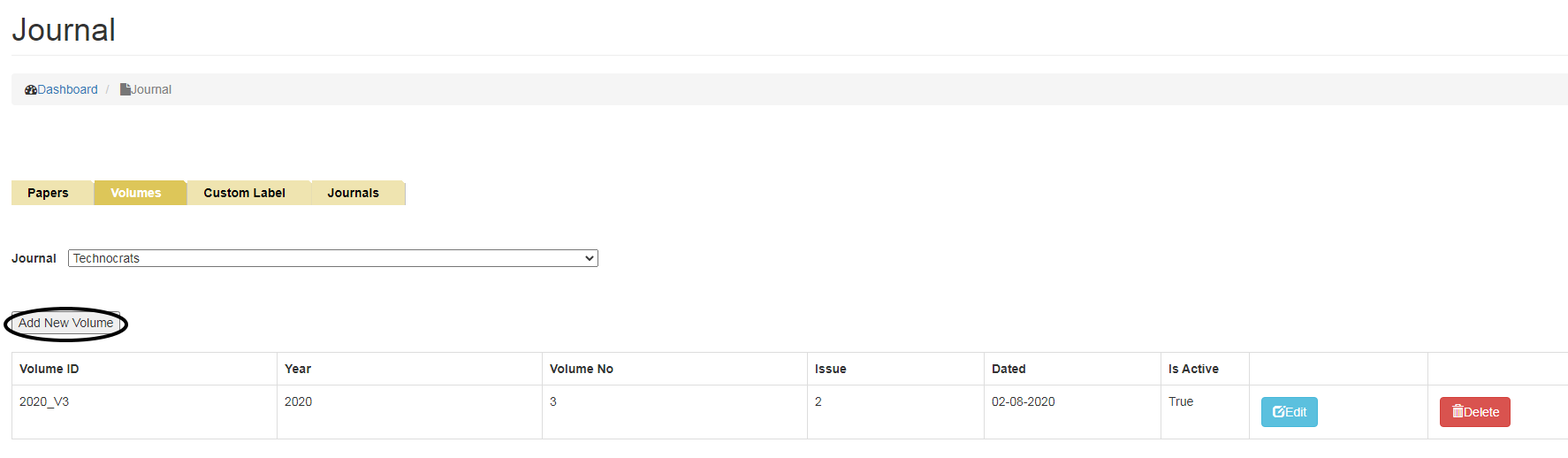Click the Journal file icon in breadcrumb
Viewport: 1568px width, 458px height.
pyautogui.click(x=125, y=89)
